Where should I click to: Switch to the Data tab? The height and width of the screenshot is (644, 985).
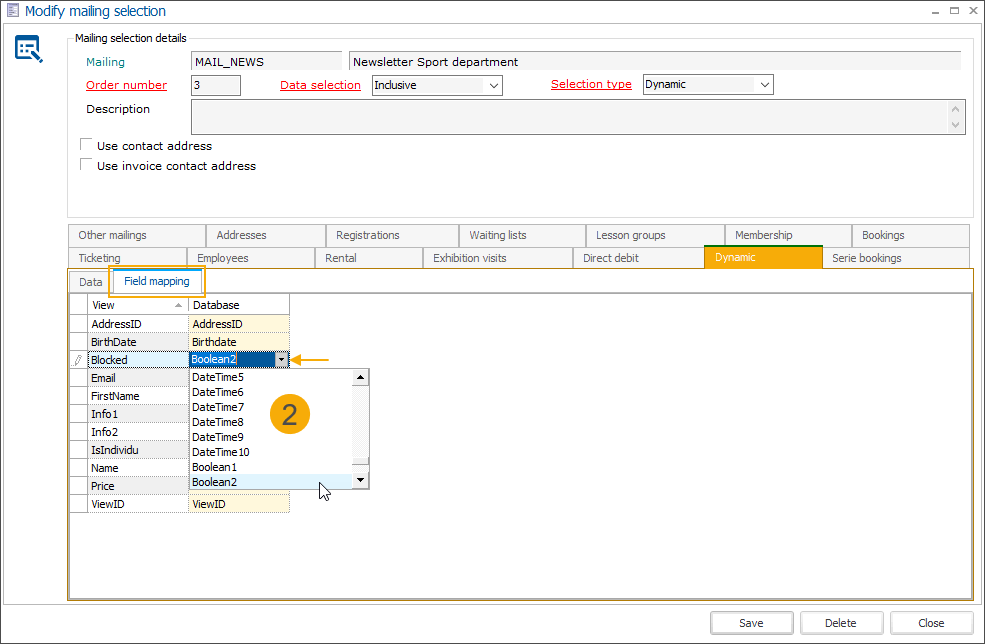pos(89,281)
